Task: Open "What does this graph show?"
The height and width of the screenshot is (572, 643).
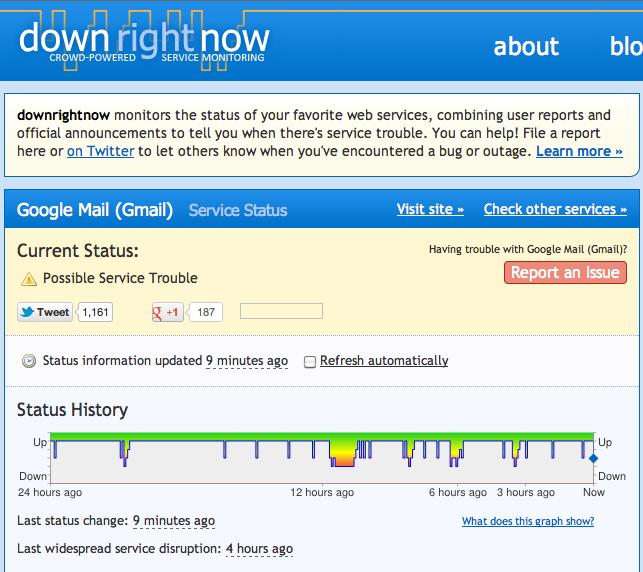Action: (528, 521)
